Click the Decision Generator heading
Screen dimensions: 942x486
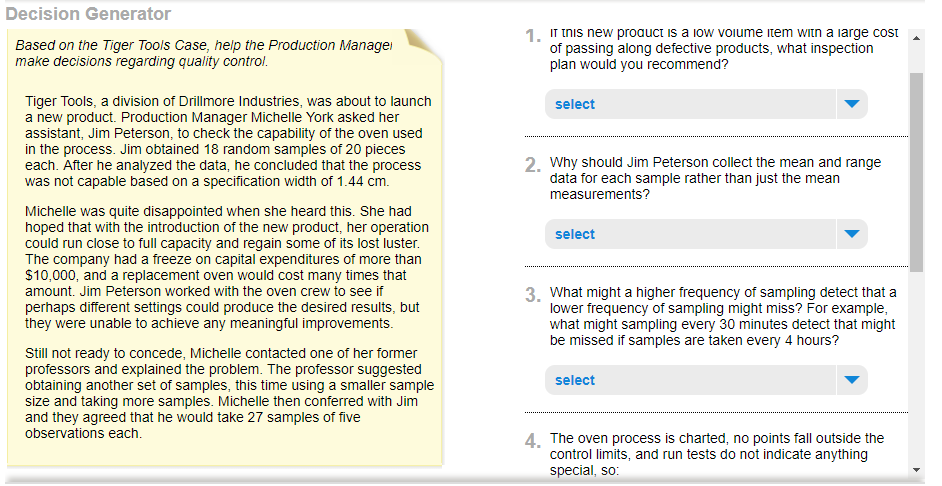pos(88,14)
